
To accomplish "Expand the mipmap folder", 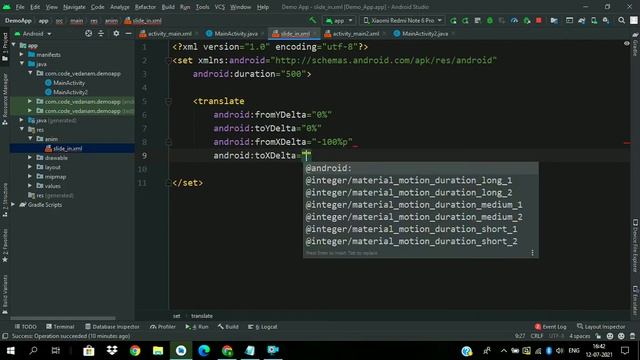I will point(30,176).
